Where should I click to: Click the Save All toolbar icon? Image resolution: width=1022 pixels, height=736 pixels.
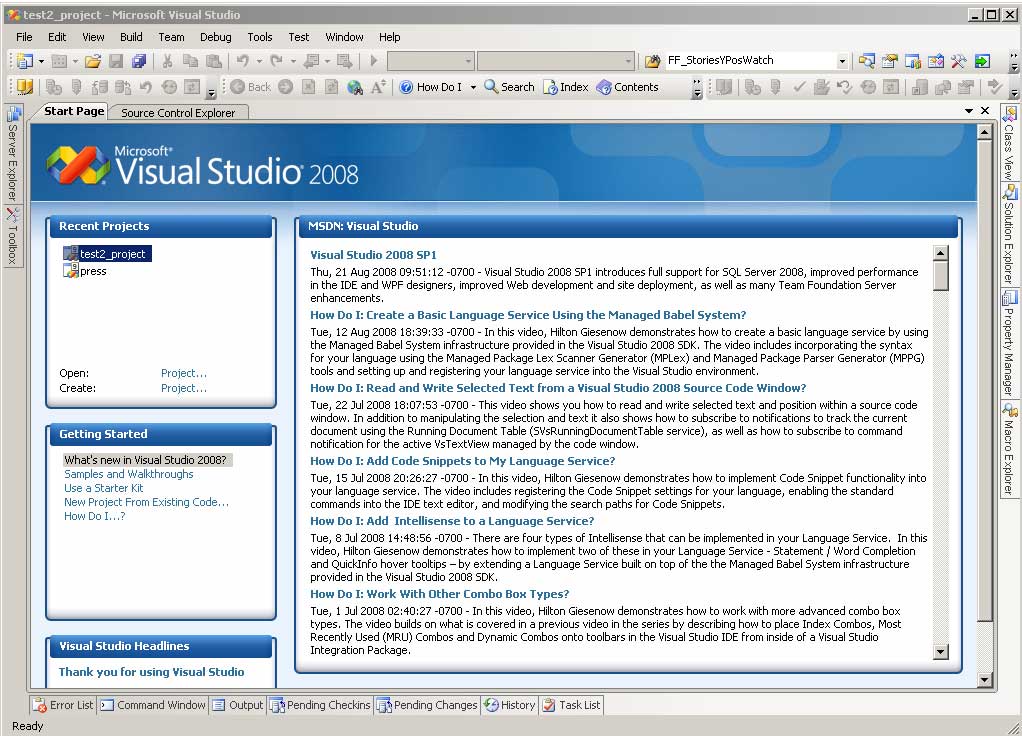(x=139, y=61)
